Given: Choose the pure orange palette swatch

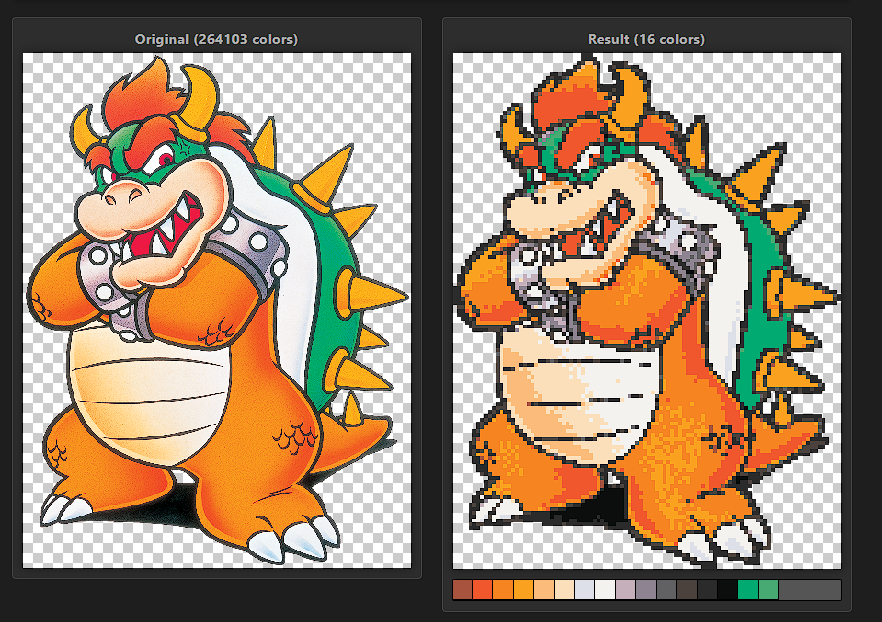Looking at the screenshot, I should 503,590.
